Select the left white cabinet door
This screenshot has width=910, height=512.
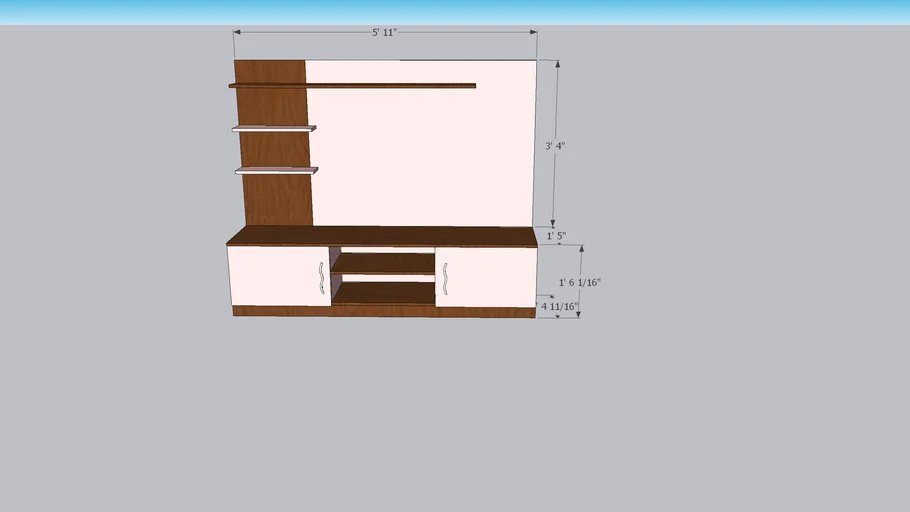tap(272, 276)
